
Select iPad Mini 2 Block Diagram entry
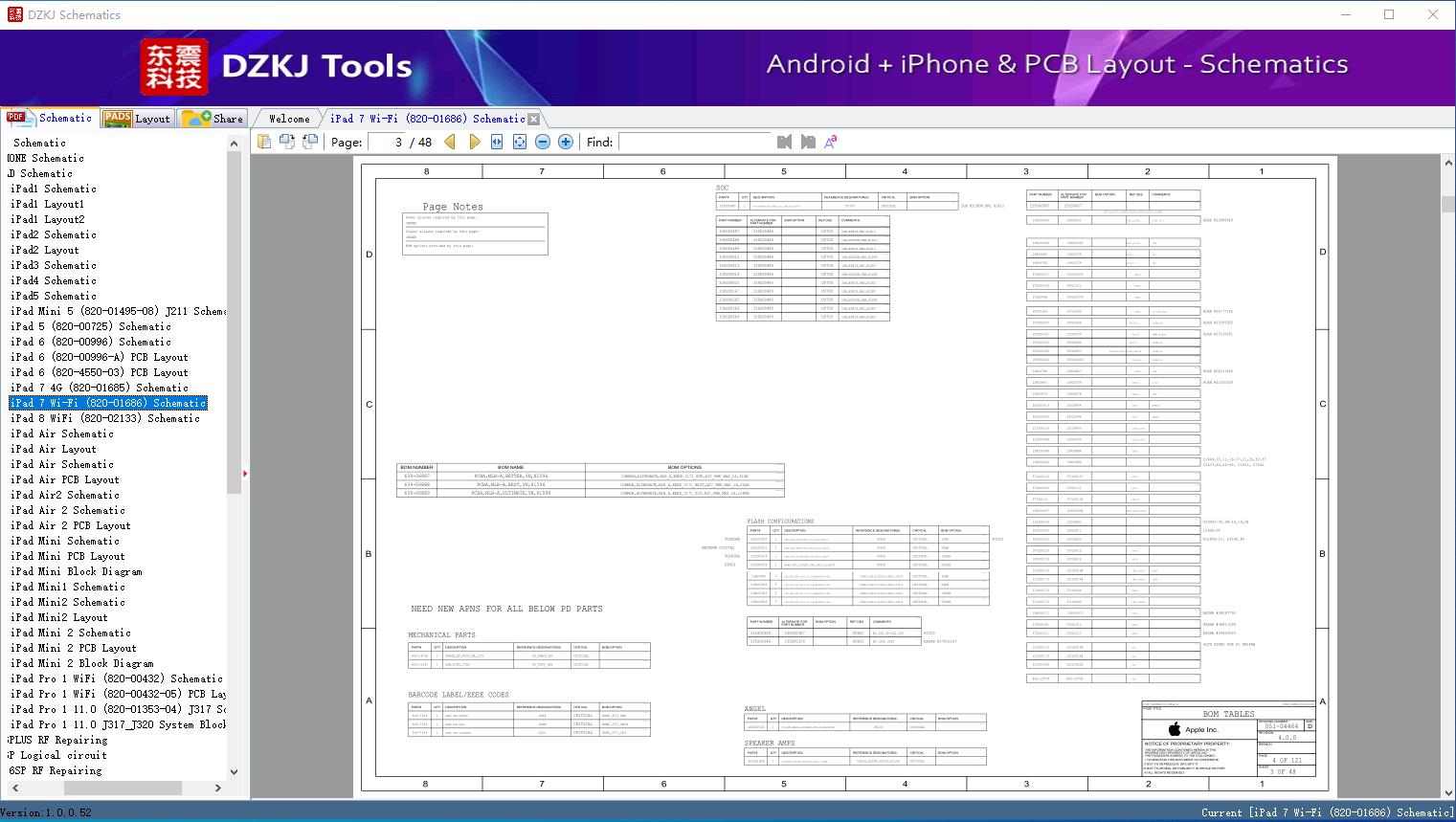click(x=81, y=663)
